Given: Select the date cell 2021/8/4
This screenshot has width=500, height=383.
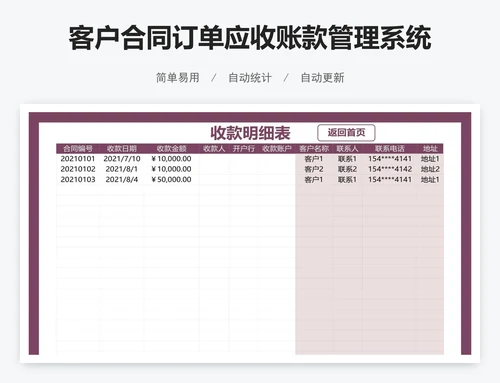Looking at the screenshot, I should click(x=122, y=179).
